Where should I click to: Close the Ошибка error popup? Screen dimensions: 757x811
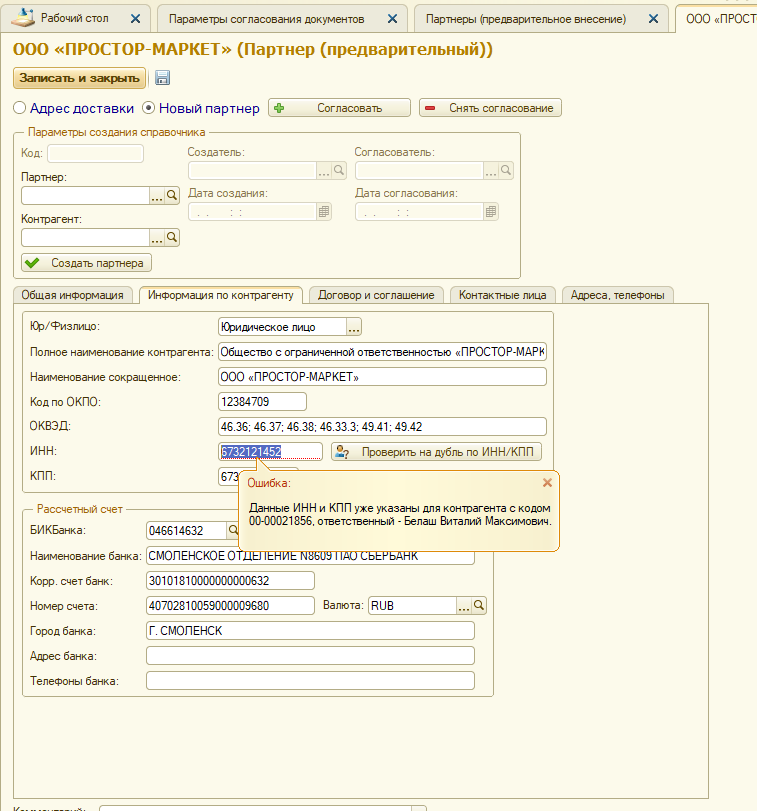(x=547, y=482)
